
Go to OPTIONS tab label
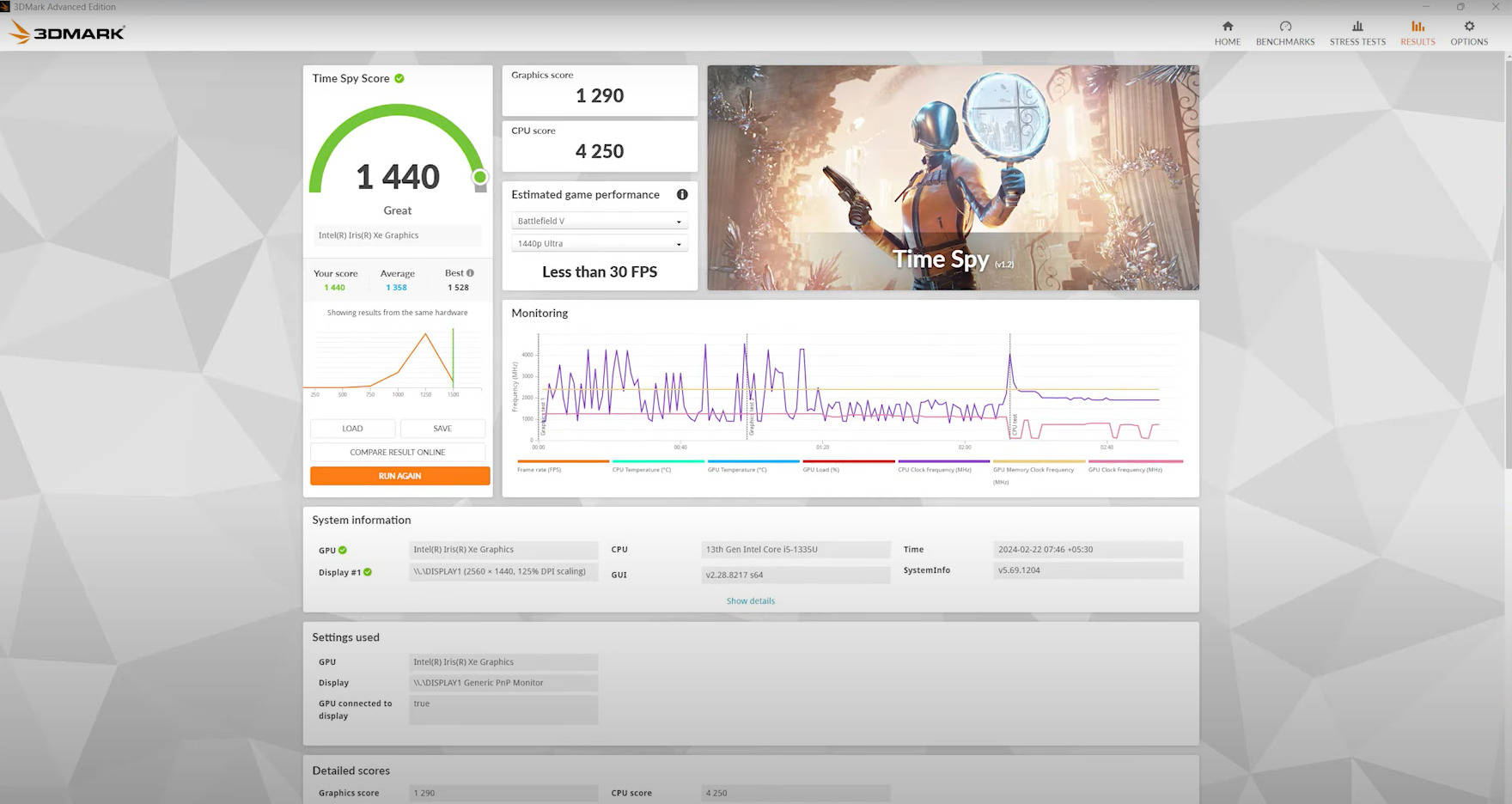[1469, 42]
